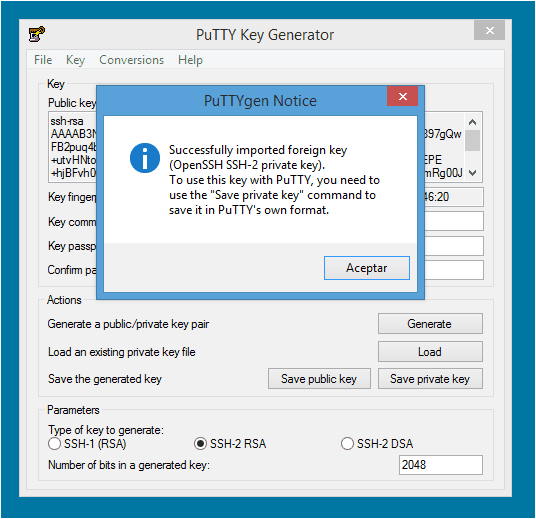The image size is (536, 519).
Task: Click the public key scroll up arrow
Action: (472, 122)
